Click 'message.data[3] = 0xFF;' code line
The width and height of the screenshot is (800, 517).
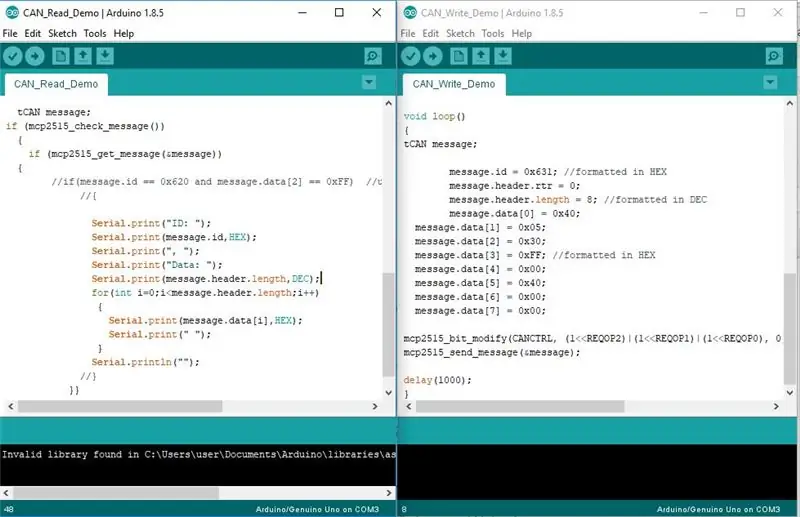click(535, 255)
